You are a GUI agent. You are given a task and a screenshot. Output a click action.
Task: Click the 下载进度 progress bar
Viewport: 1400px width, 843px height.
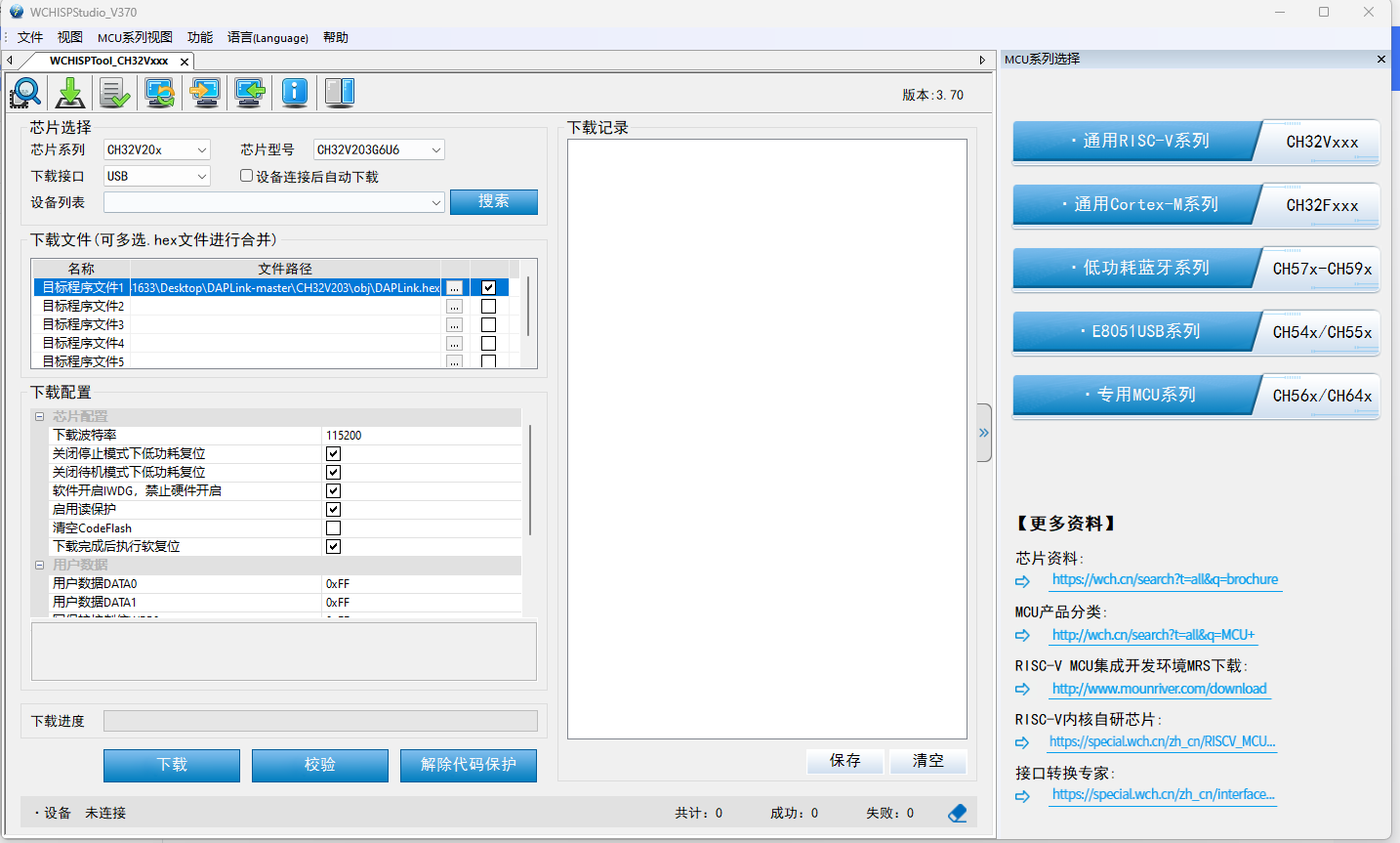tap(320, 721)
